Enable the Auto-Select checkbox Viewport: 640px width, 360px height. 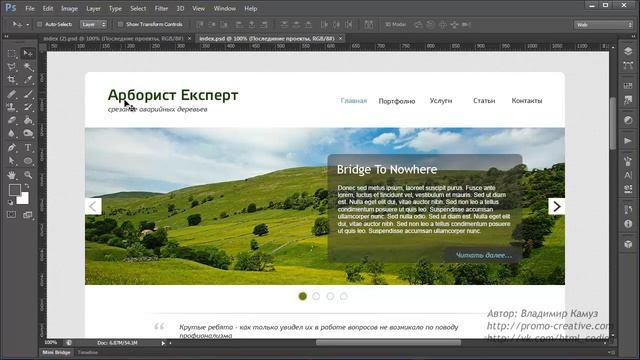coord(40,24)
